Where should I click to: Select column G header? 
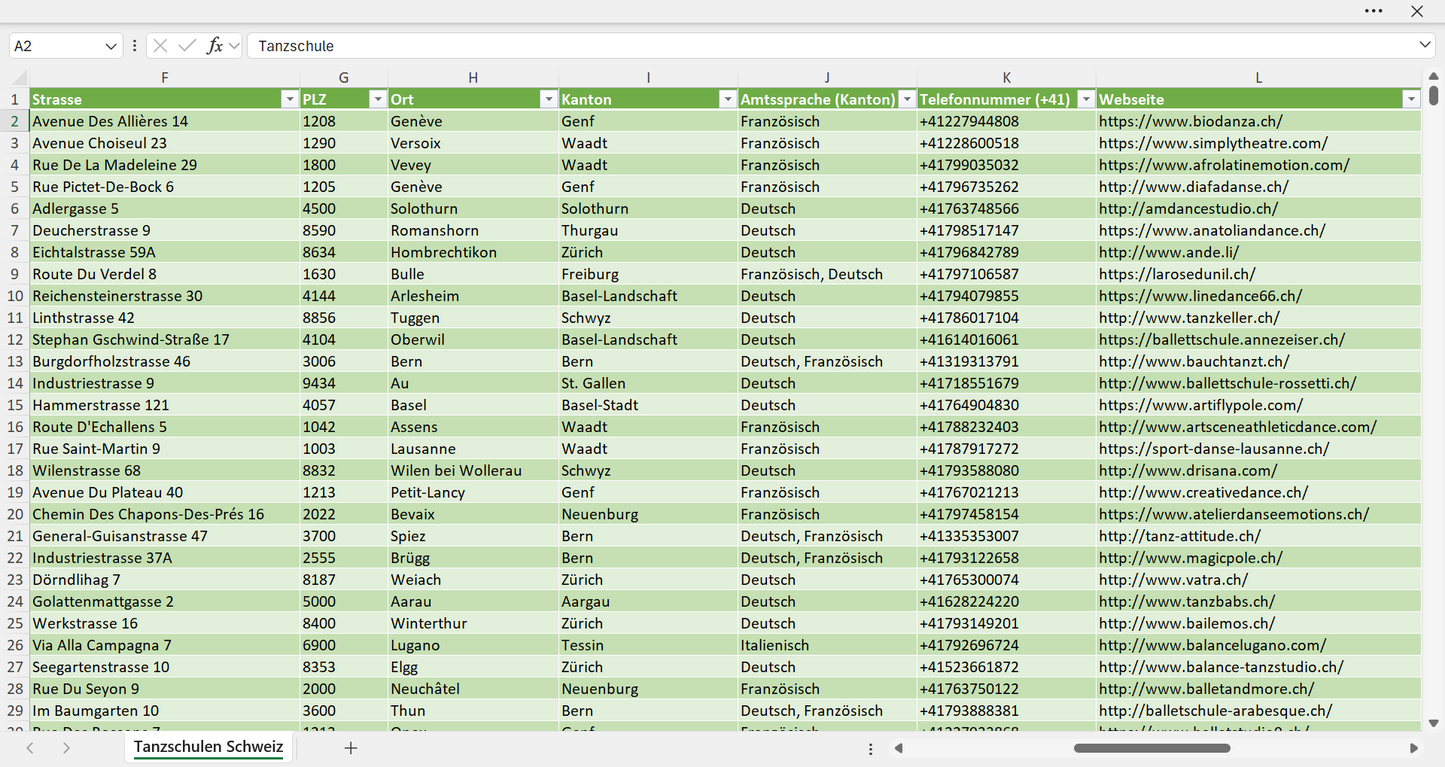tap(344, 78)
